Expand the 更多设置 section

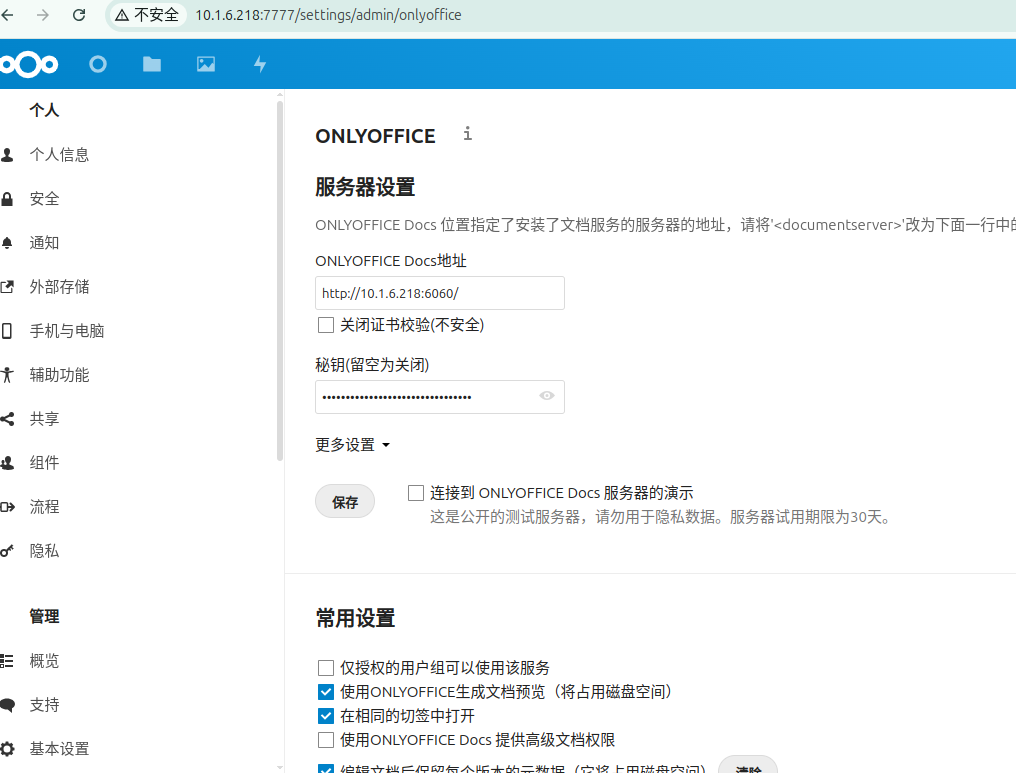click(x=352, y=445)
